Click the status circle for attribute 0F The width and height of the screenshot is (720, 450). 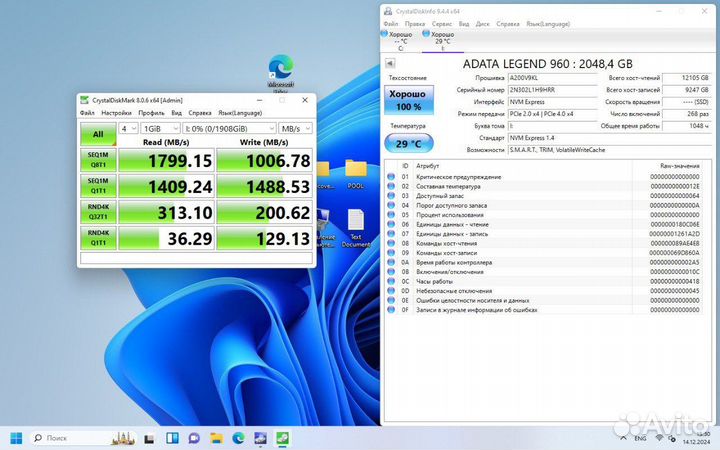coord(391,310)
